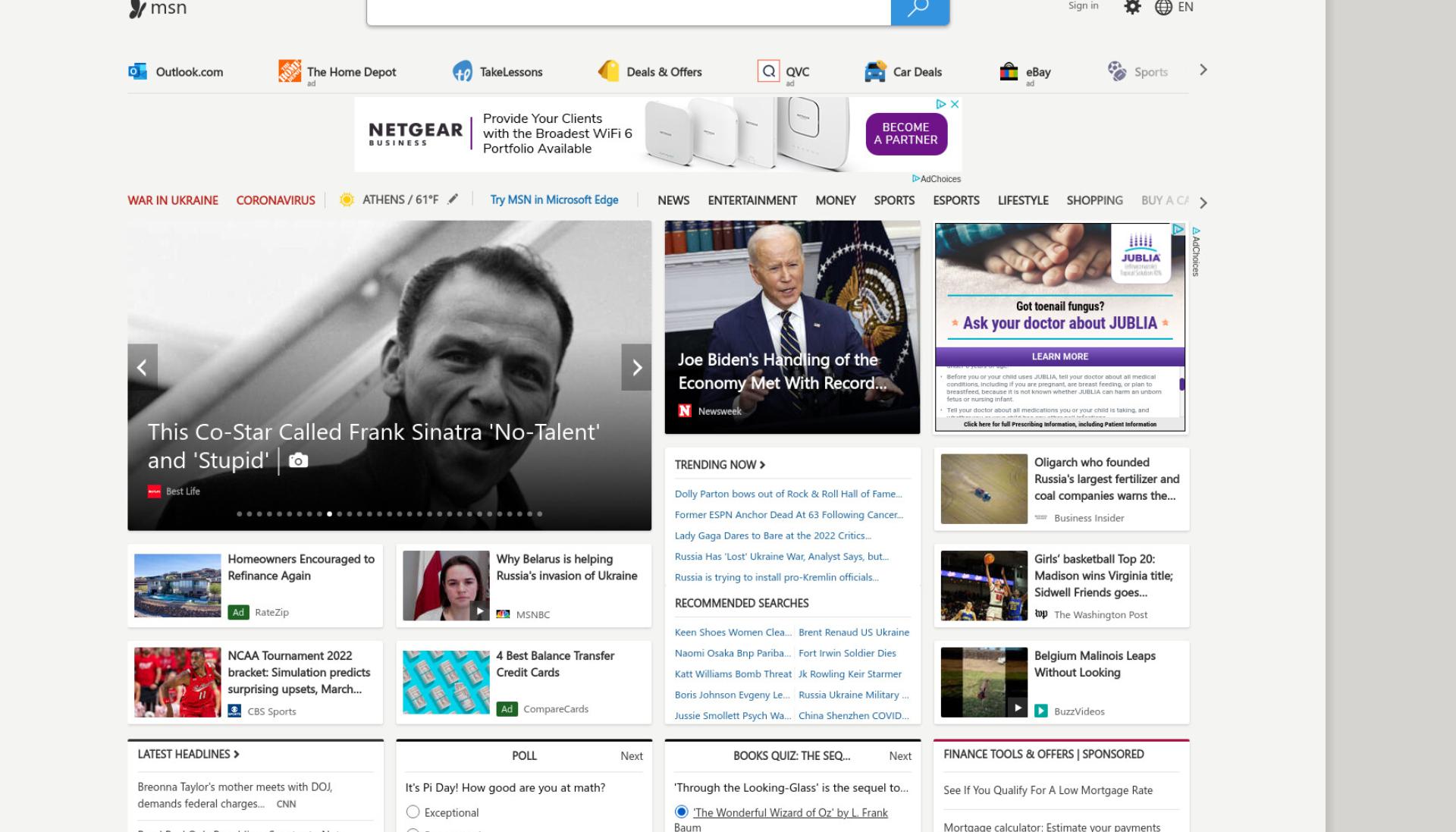The height and width of the screenshot is (832, 1456).
Task: Open The Home Depot shortcut icon
Action: [290, 71]
